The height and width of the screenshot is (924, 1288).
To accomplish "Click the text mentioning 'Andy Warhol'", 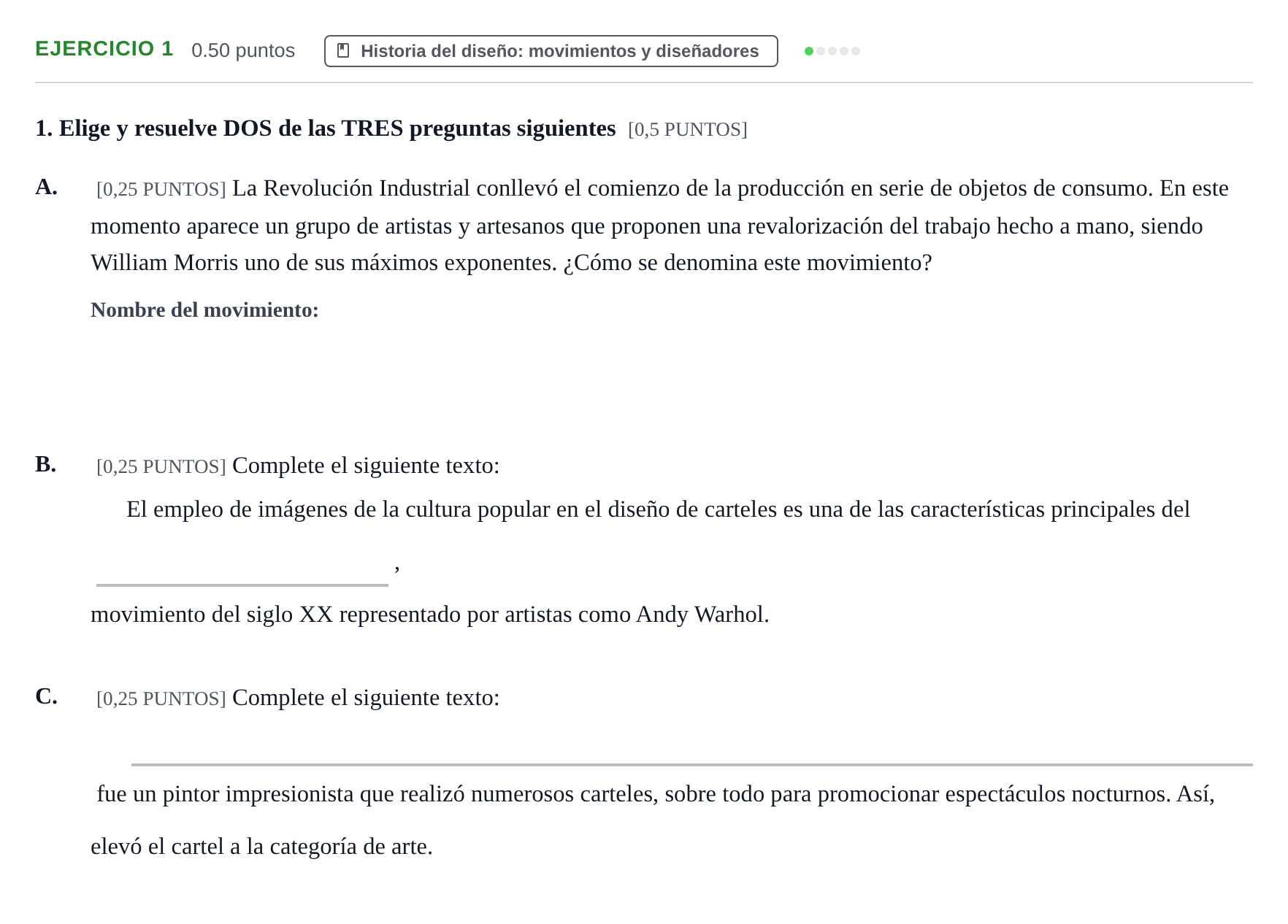I will (x=430, y=615).
